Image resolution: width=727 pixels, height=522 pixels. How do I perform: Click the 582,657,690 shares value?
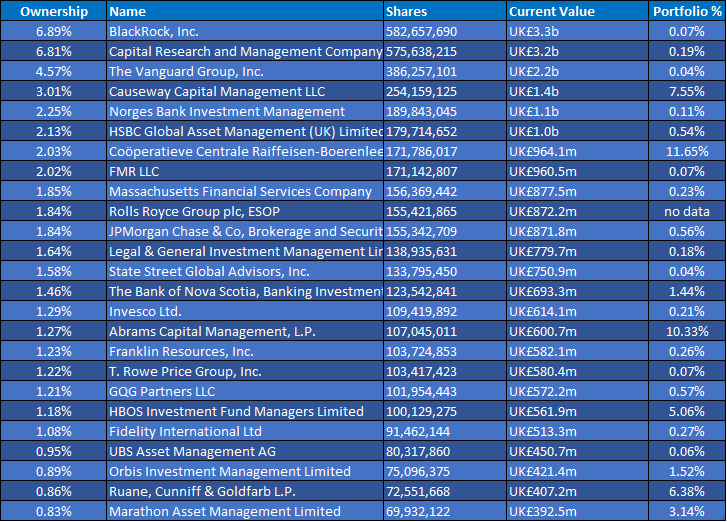point(421,32)
